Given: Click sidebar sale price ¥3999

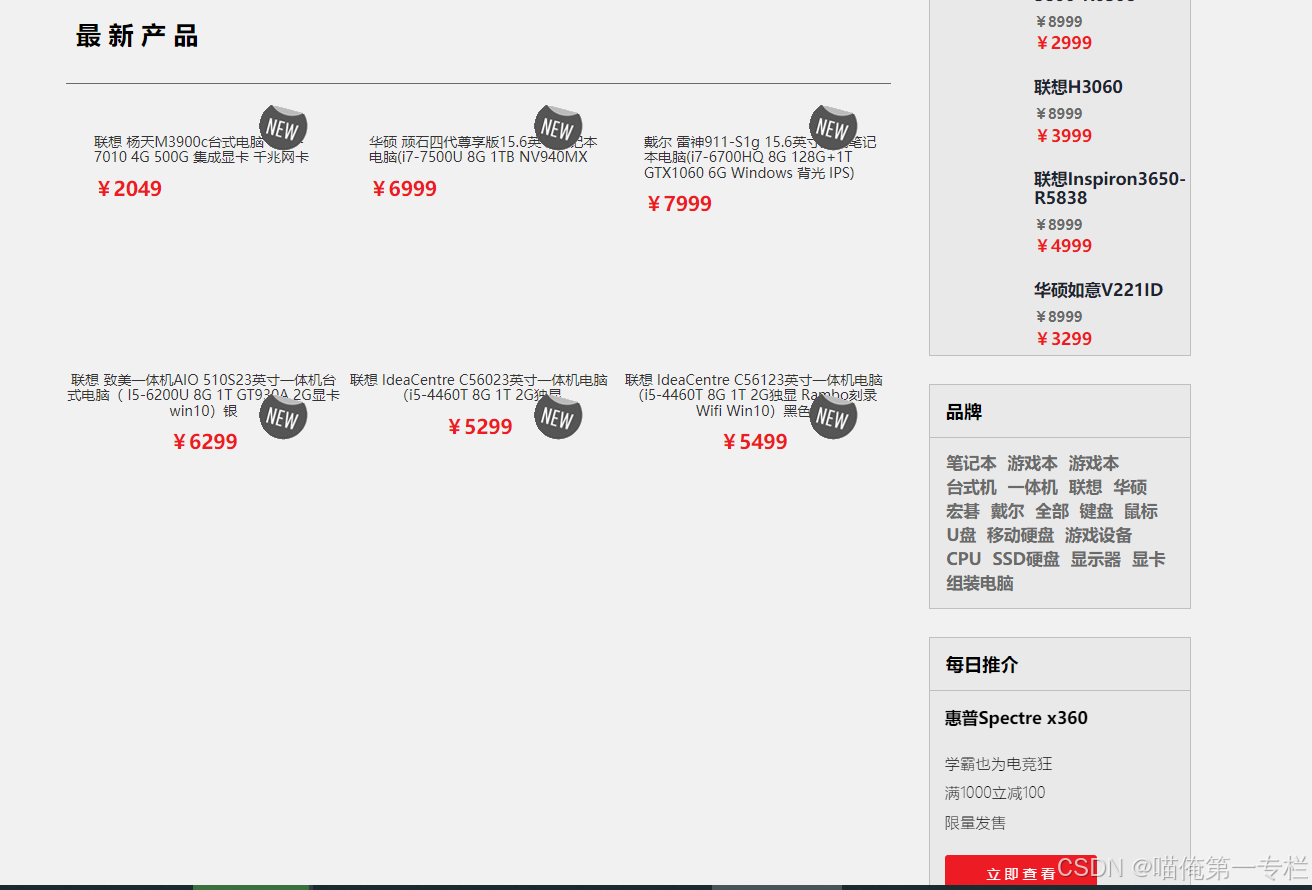Looking at the screenshot, I should click(x=1063, y=136).
